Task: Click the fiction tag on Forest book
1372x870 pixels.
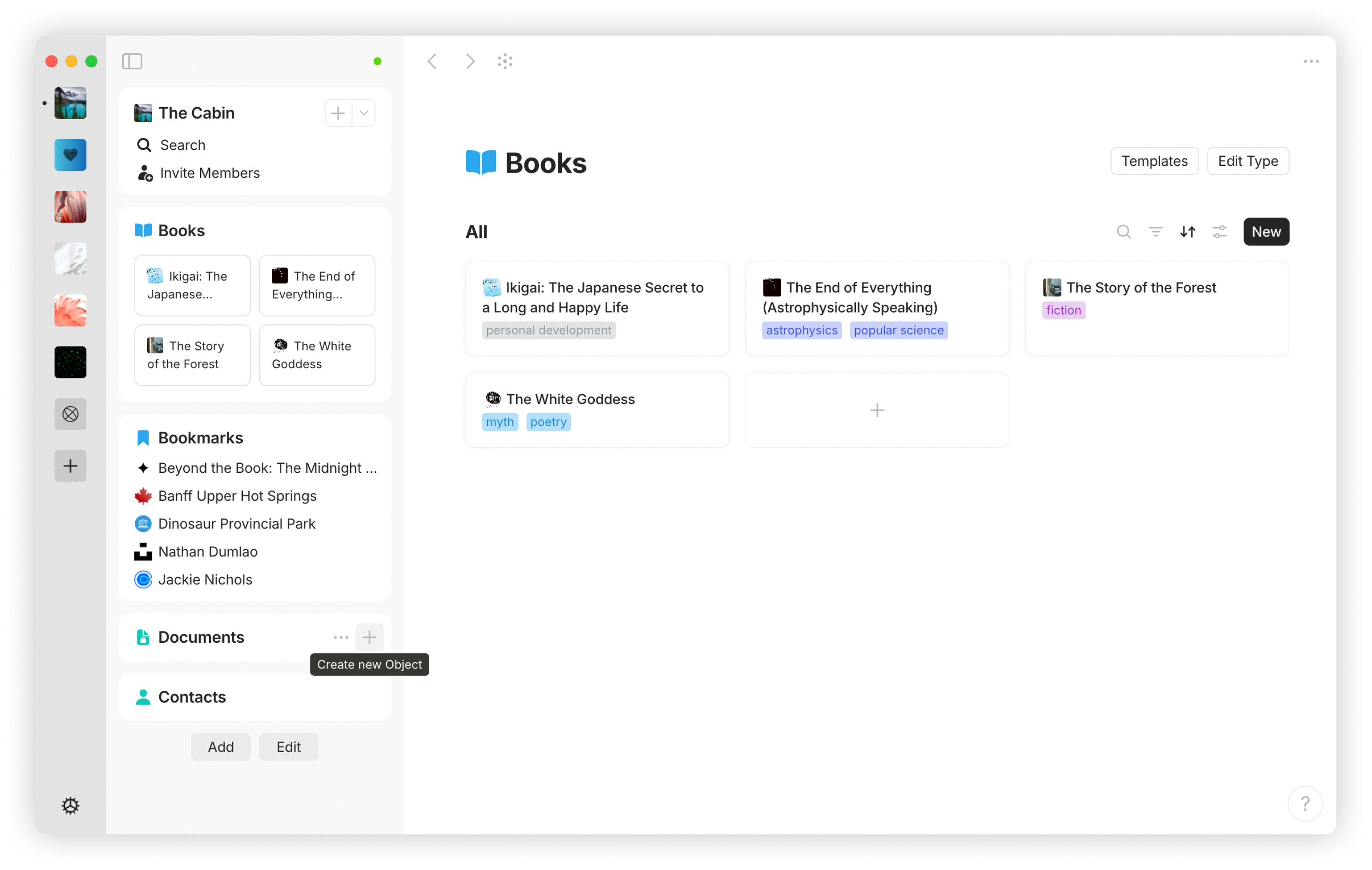Action: (1063, 310)
